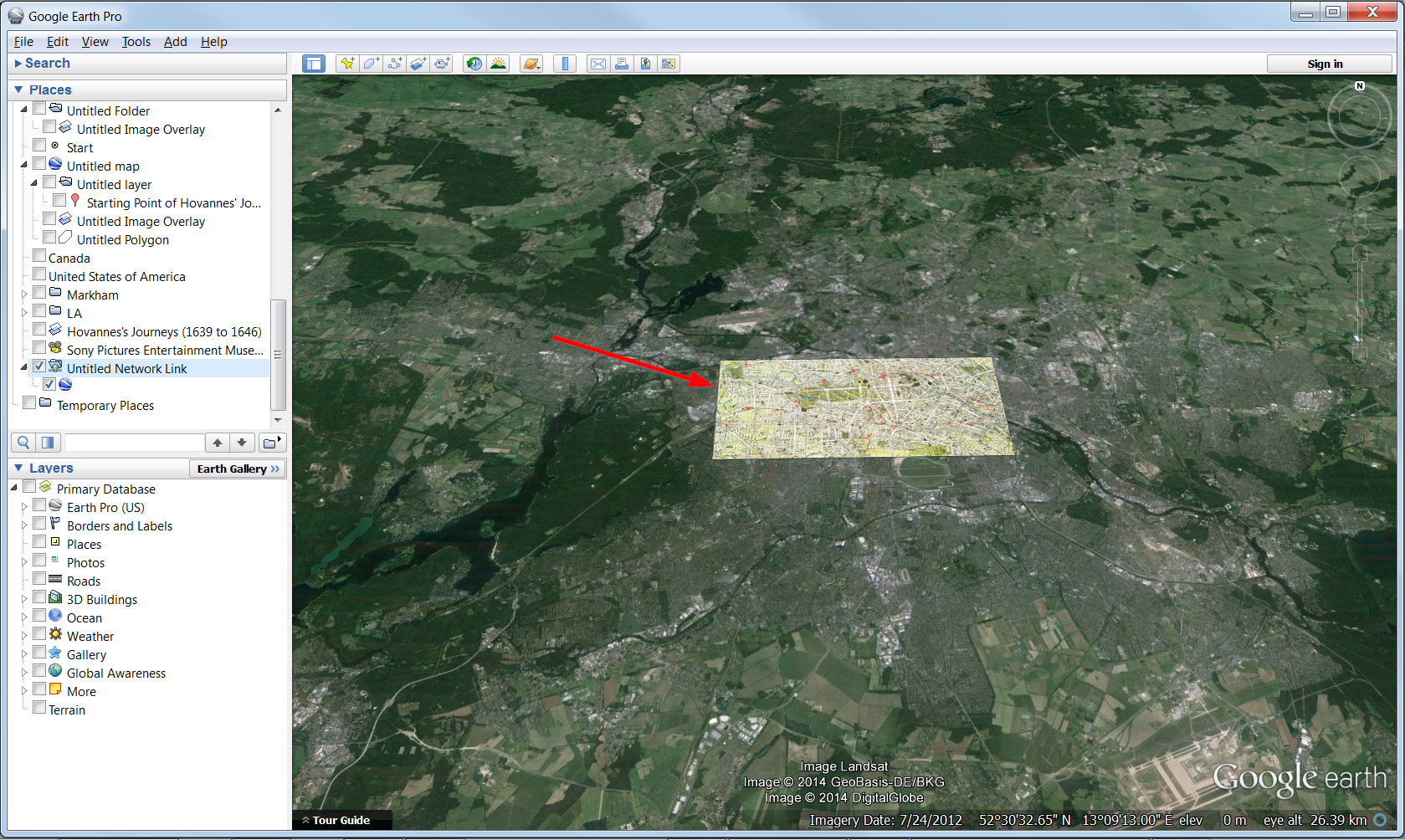
Task: Open the Edit menu
Action: [x=58, y=42]
